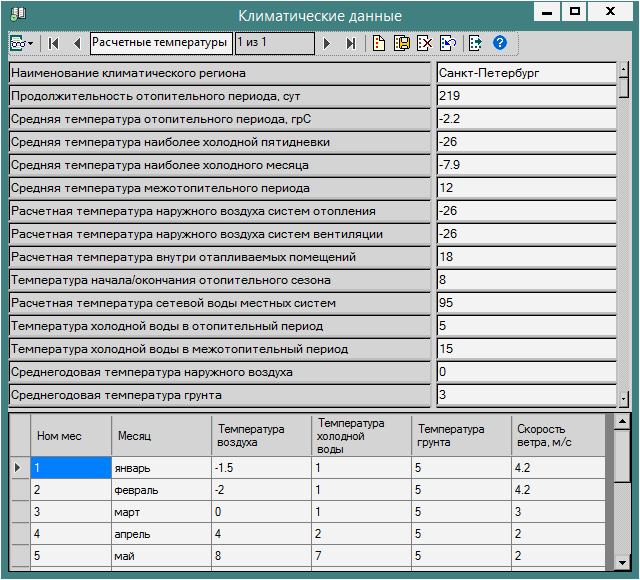Click the new record document icon
Image resolution: width=640 pixels, height=580 pixels.
[379, 44]
